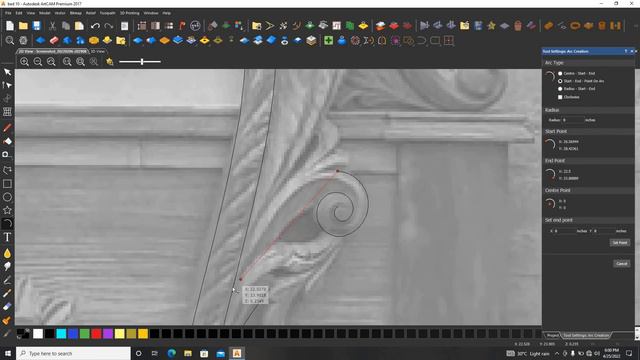Switch to the Project tab at panel bottom

pos(553,336)
